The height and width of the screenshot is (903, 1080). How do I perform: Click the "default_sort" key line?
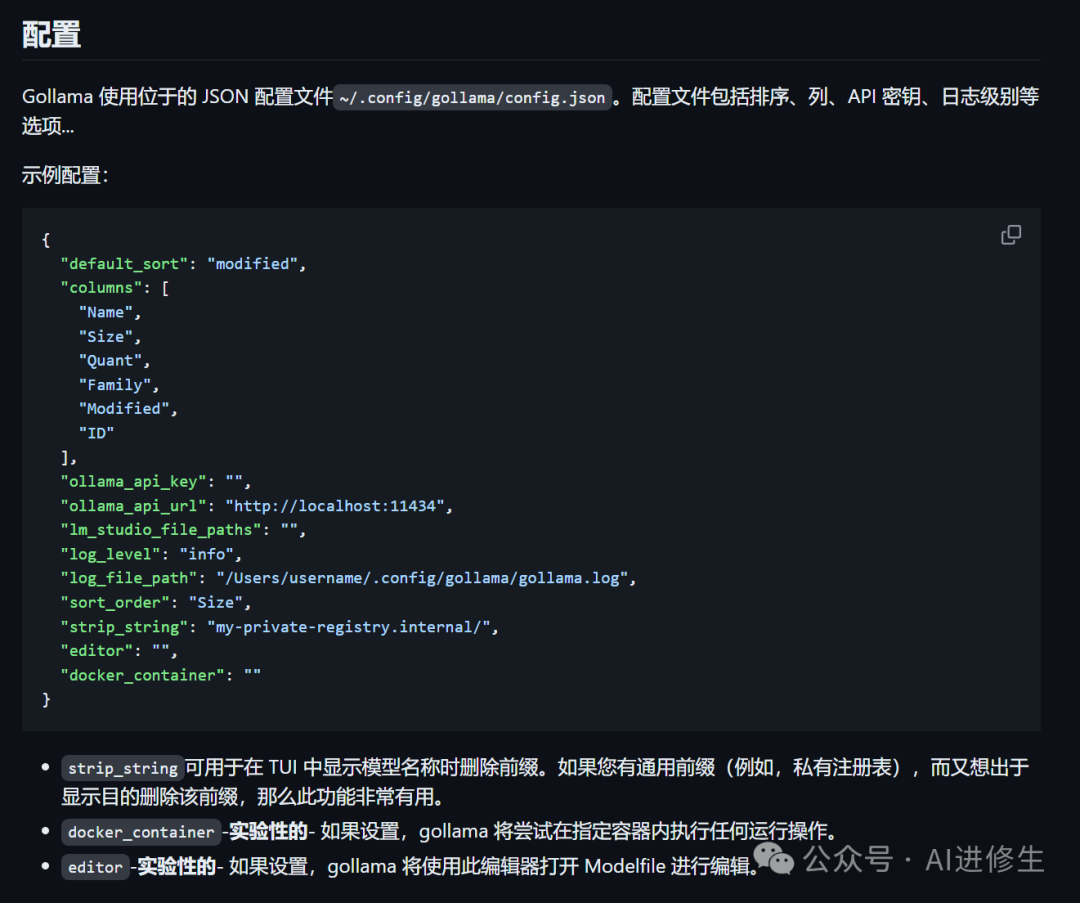coord(183,264)
